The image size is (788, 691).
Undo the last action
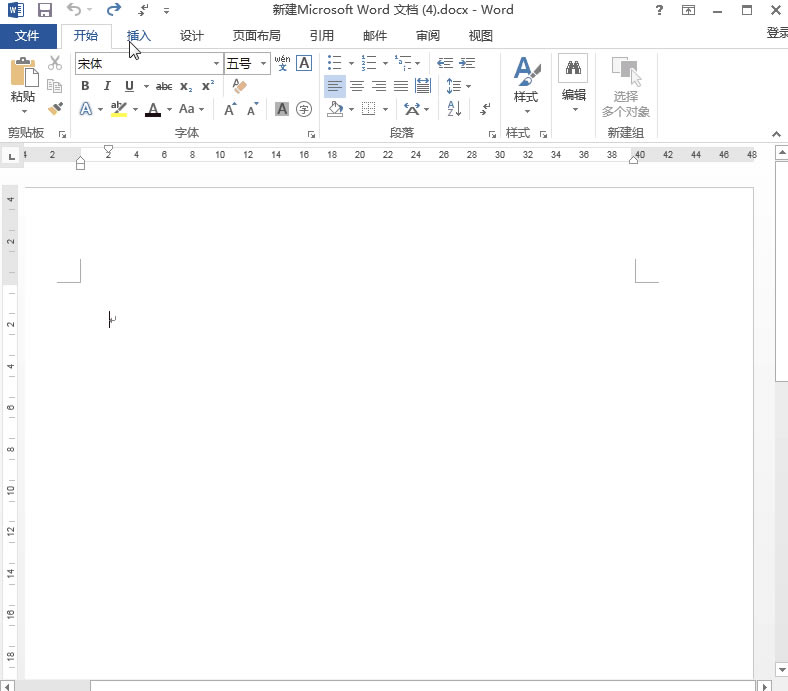[x=74, y=10]
